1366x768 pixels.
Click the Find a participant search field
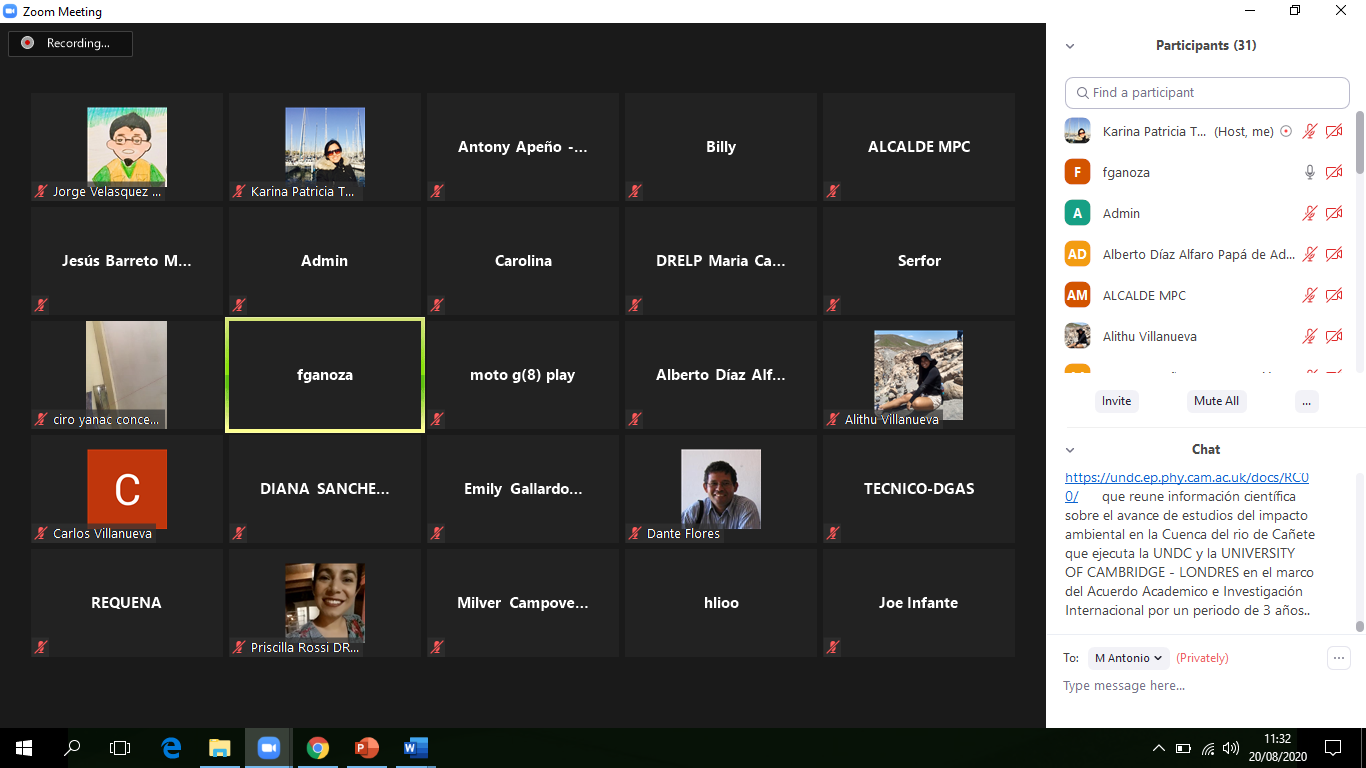click(1207, 93)
